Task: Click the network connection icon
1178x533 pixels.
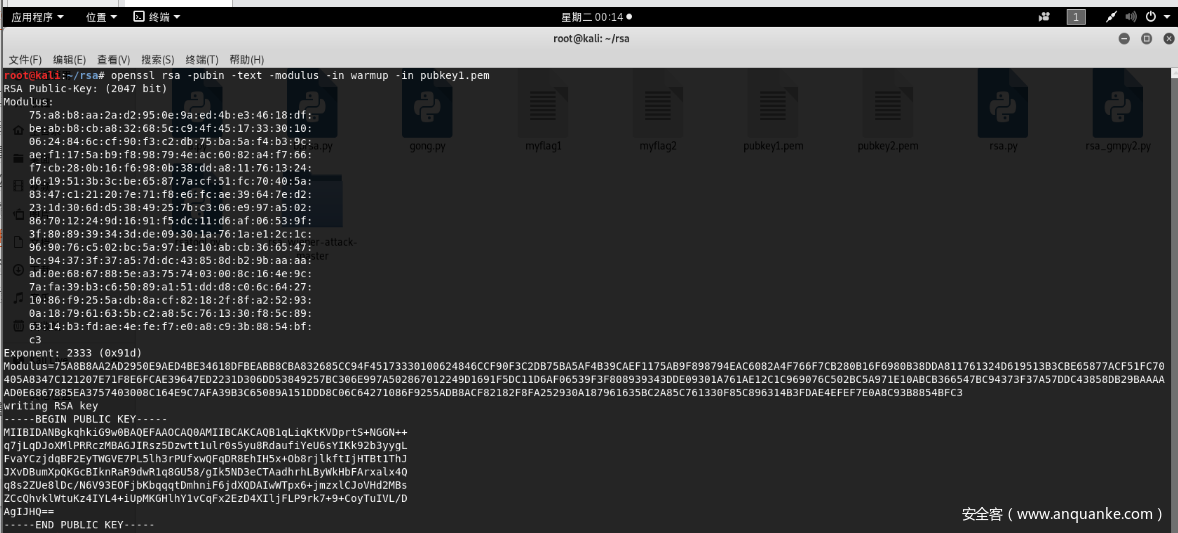Action: tap(1111, 17)
